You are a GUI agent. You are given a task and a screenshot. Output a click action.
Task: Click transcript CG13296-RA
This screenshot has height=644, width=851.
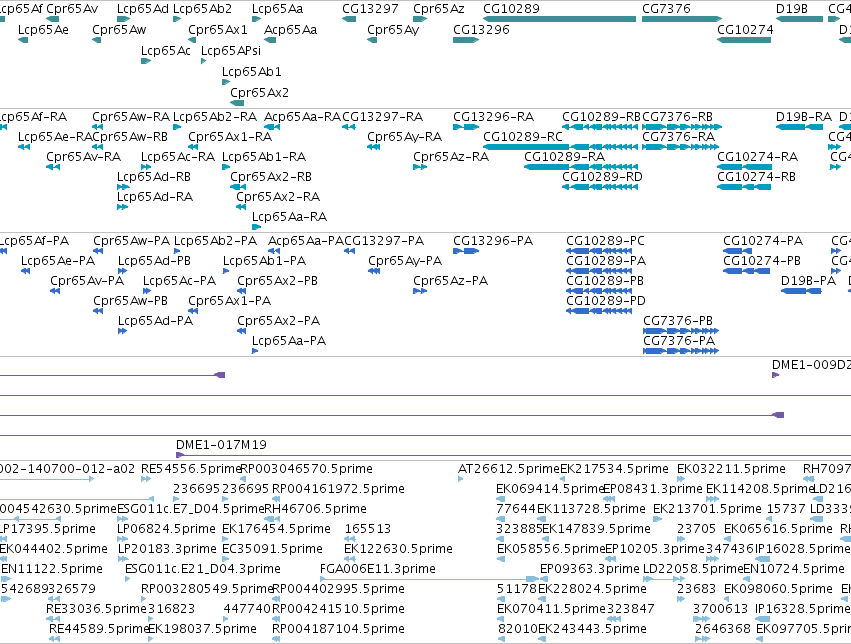[466, 126]
